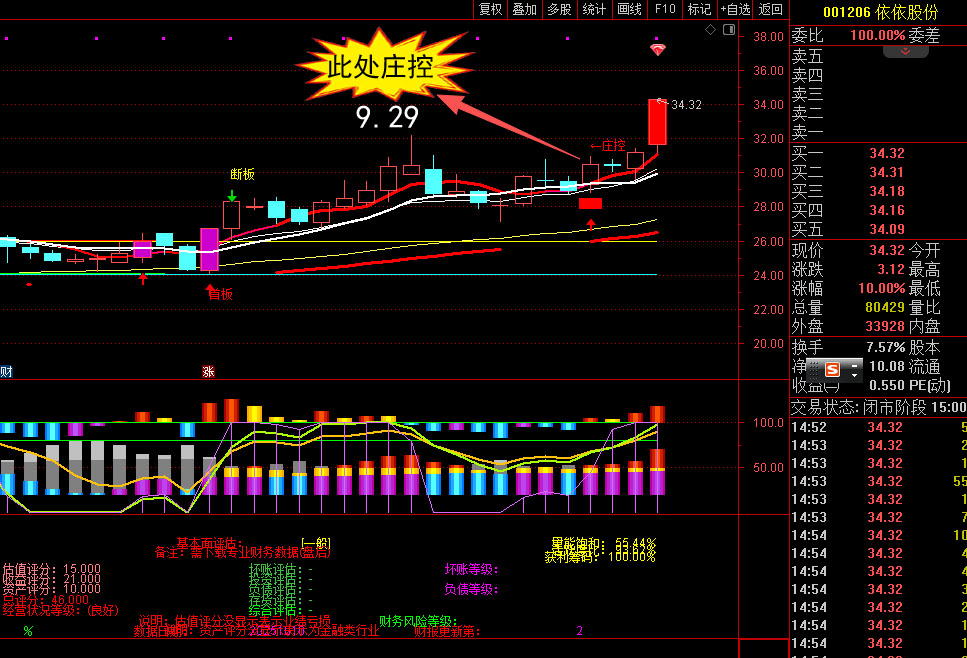The image size is (967, 658).
Task: Click the red gem marker icon
Action: pos(657,49)
